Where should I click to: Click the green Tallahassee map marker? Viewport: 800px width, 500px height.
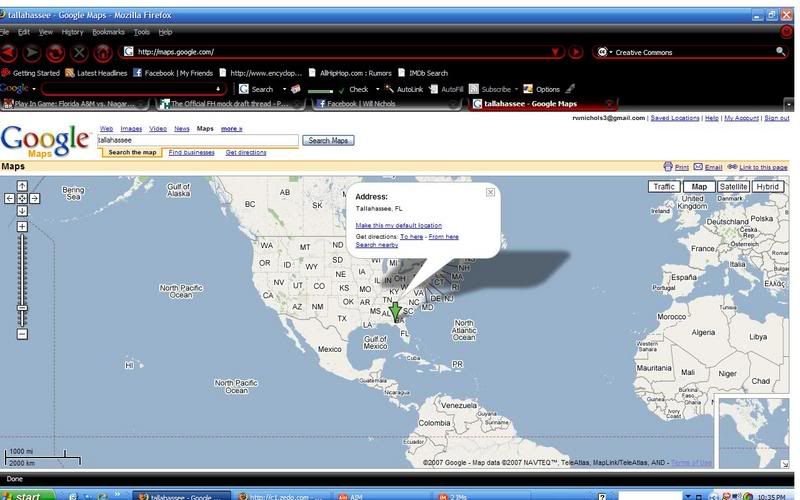395,312
